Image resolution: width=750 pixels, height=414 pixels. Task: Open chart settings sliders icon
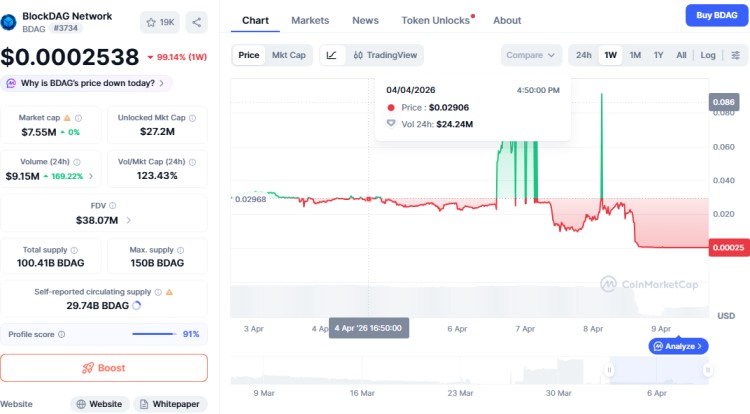[x=735, y=55]
